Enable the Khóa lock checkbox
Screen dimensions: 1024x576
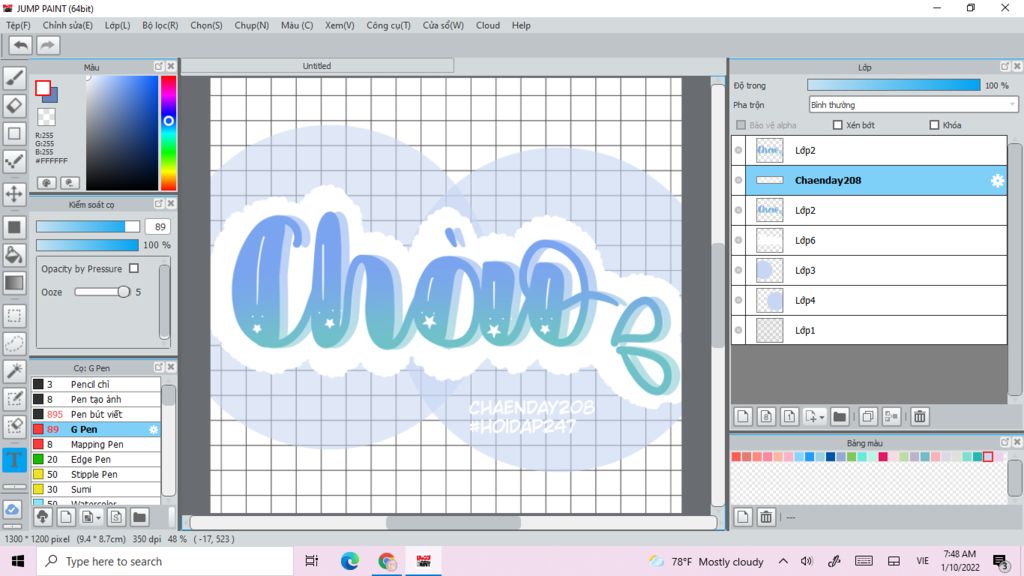[935, 125]
